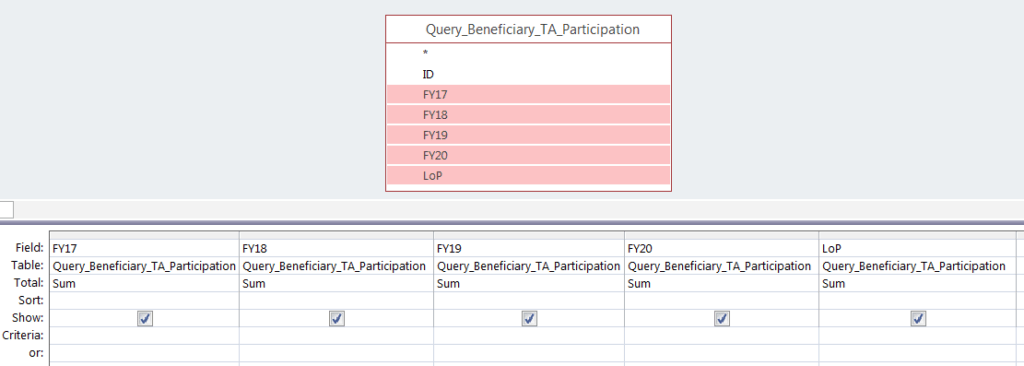Open Field cell containing FY19 in grid
The image size is (1024, 366).
point(529,248)
